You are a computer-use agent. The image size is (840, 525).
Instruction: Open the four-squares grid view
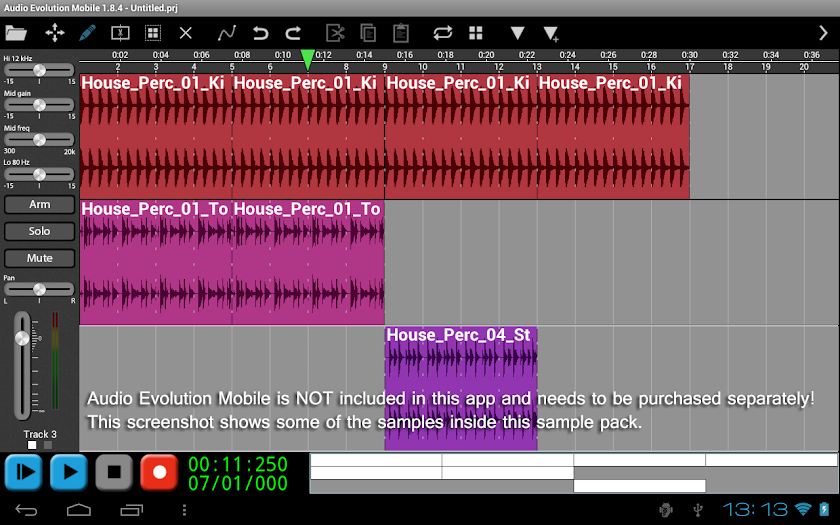point(476,33)
